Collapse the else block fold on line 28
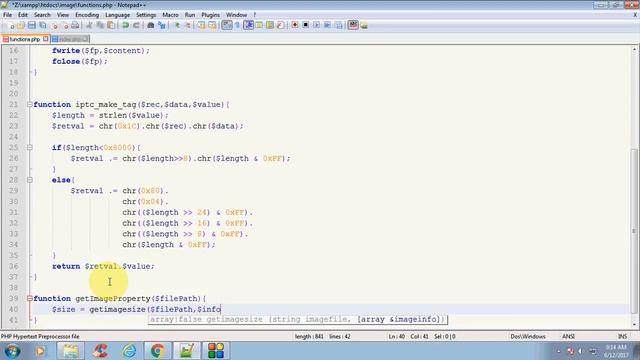The height and width of the screenshot is (360, 640). point(29,180)
